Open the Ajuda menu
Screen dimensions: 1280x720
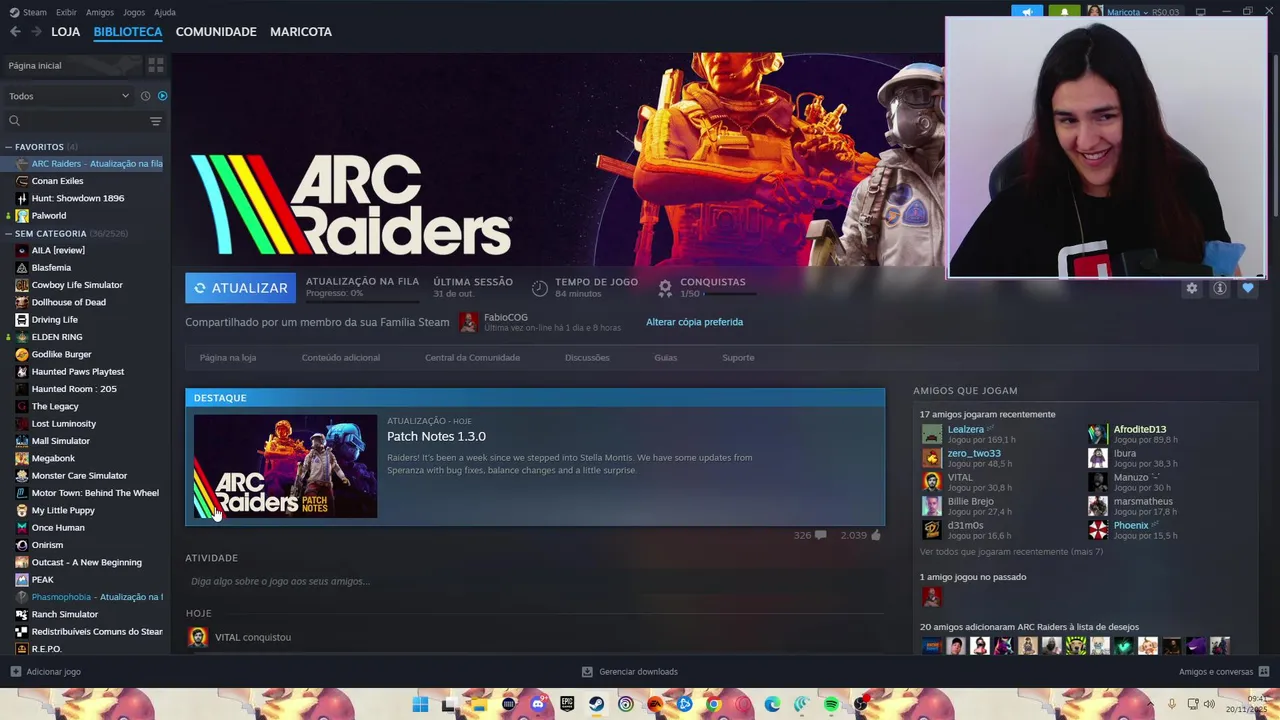click(165, 12)
